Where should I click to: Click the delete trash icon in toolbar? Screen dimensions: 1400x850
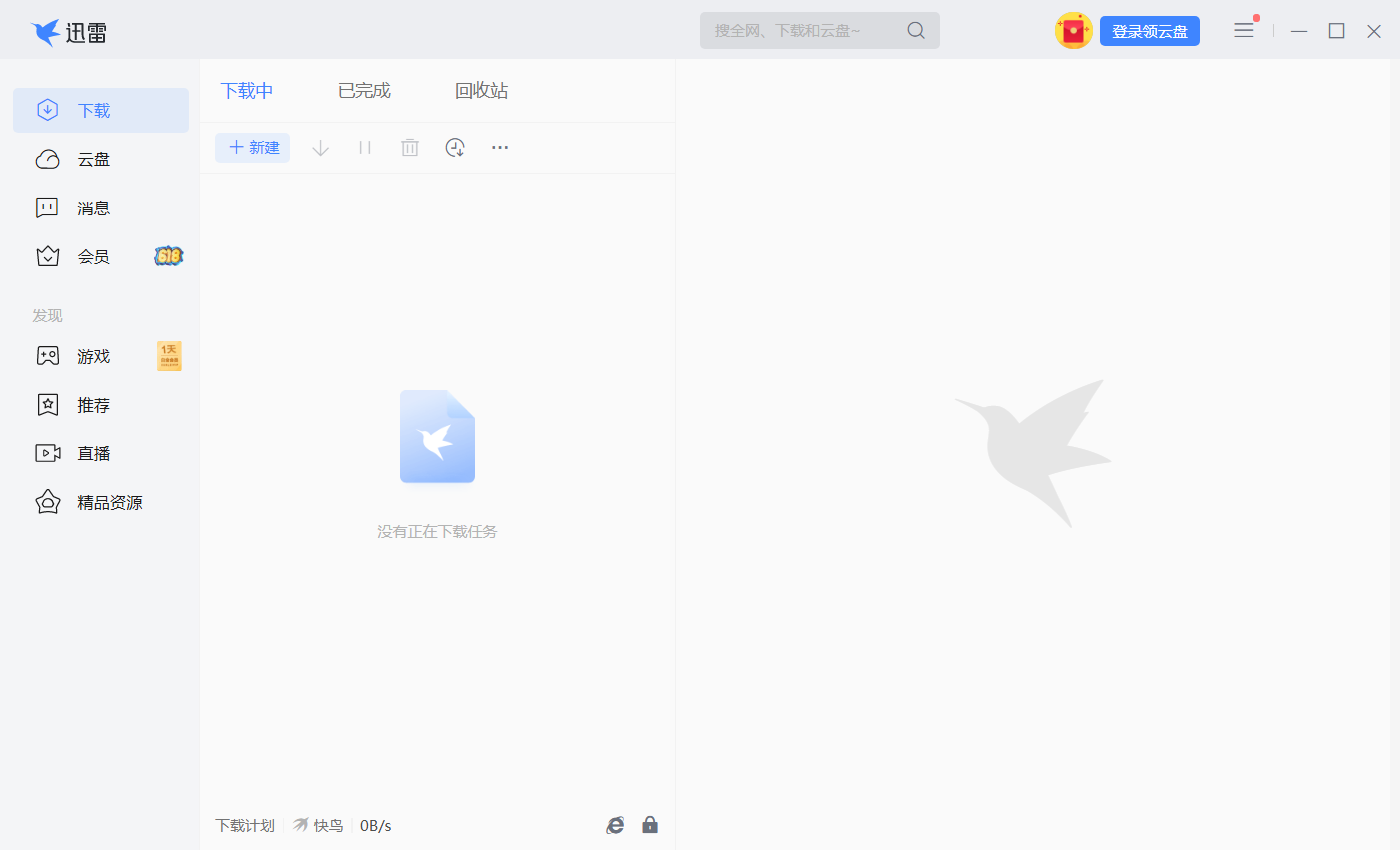click(410, 148)
